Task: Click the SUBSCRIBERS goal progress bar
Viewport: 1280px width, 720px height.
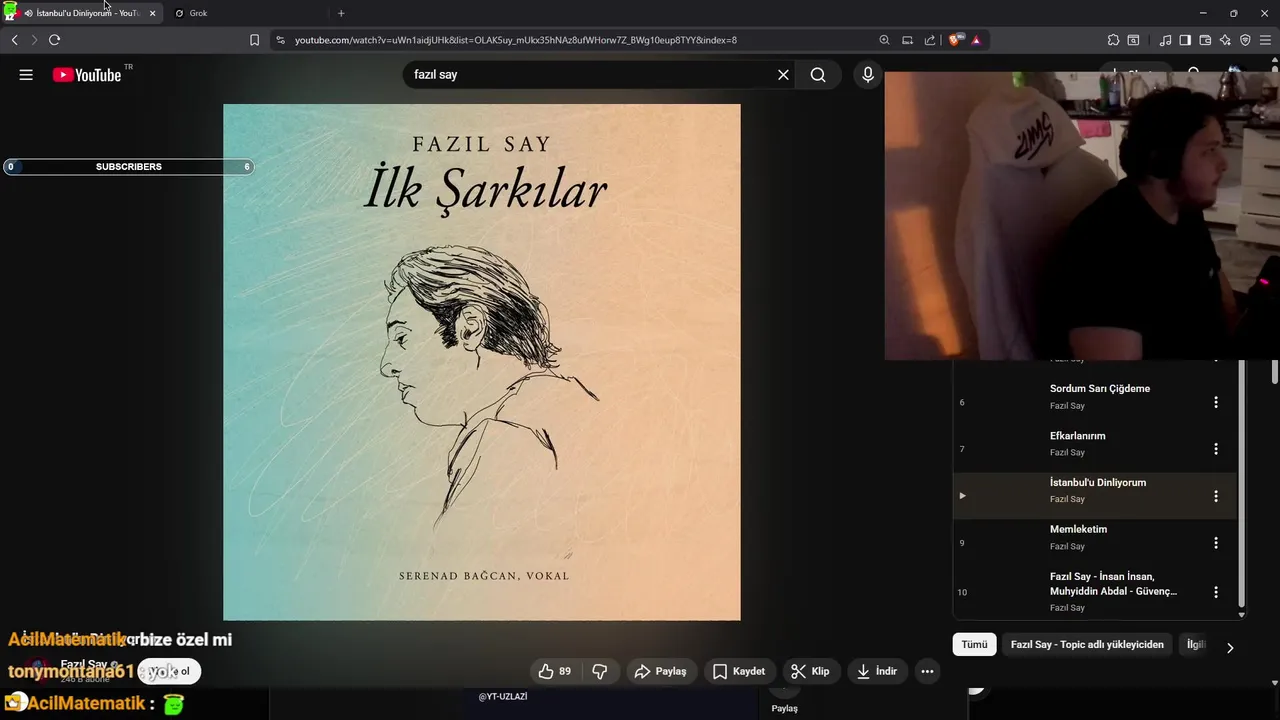Action: point(128,167)
